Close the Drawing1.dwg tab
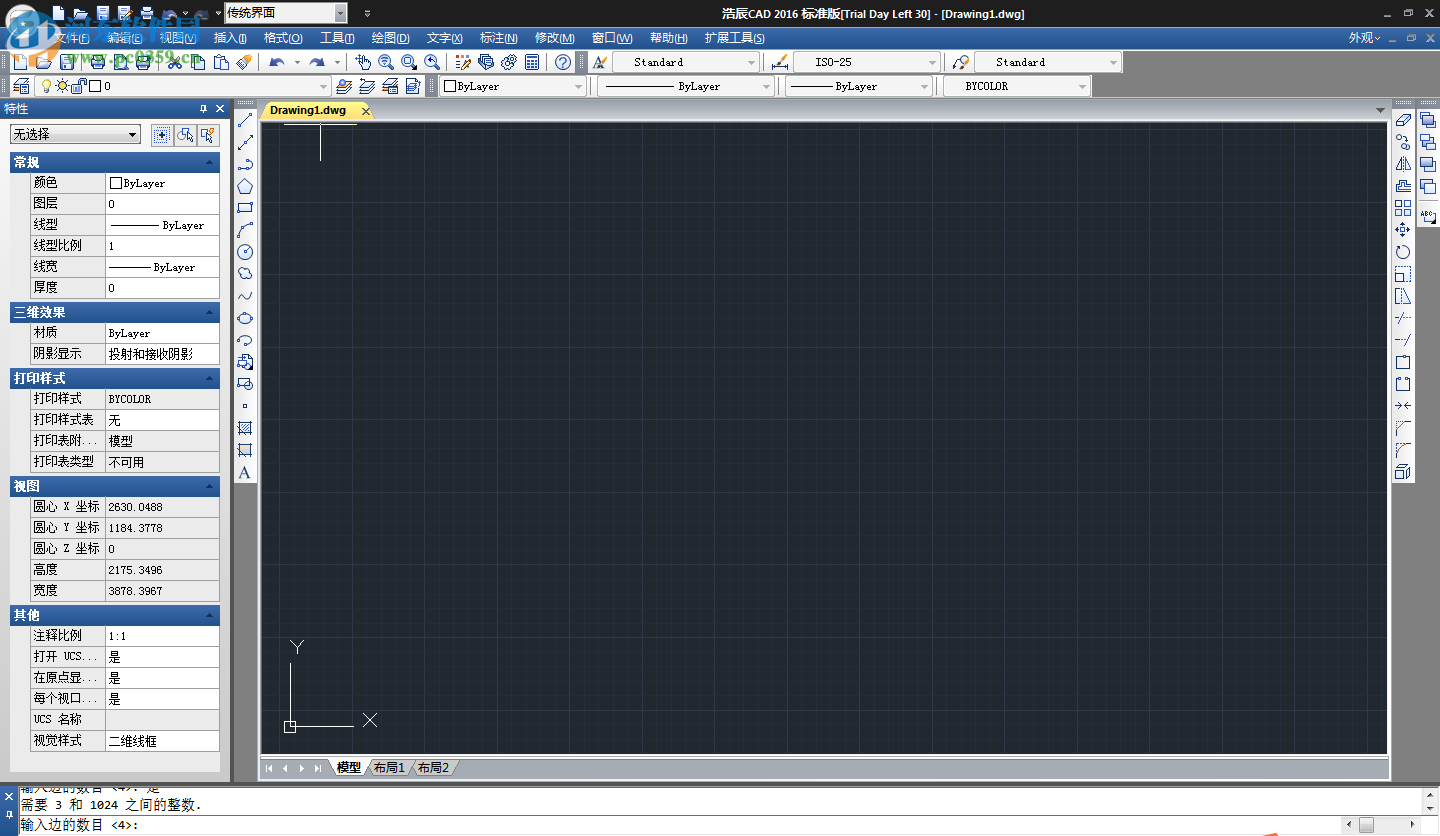 (366, 111)
